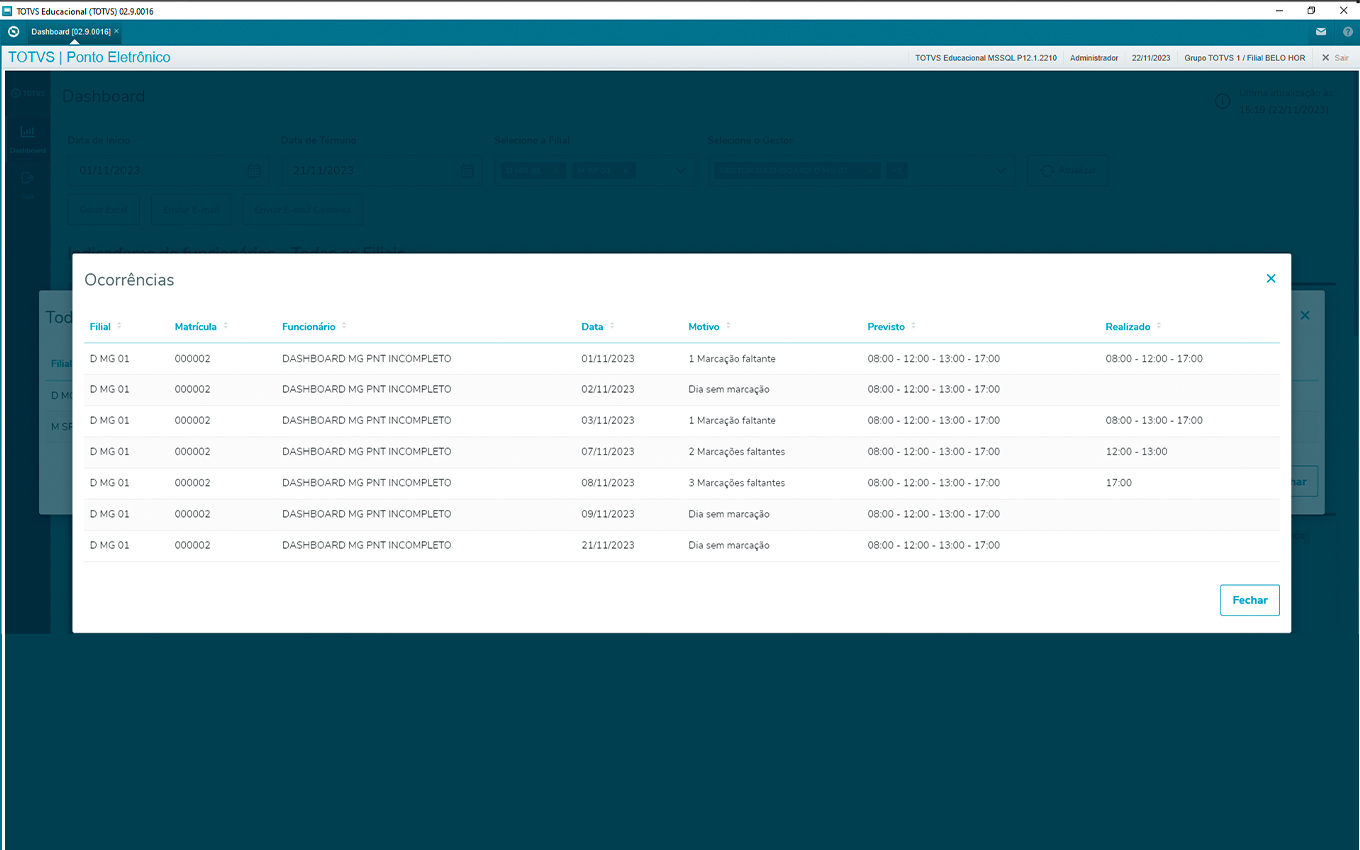Click the system date 22/11/2023 in header
The width and height of the screenshot is (1360, 850).
(x=1150, y=58)
